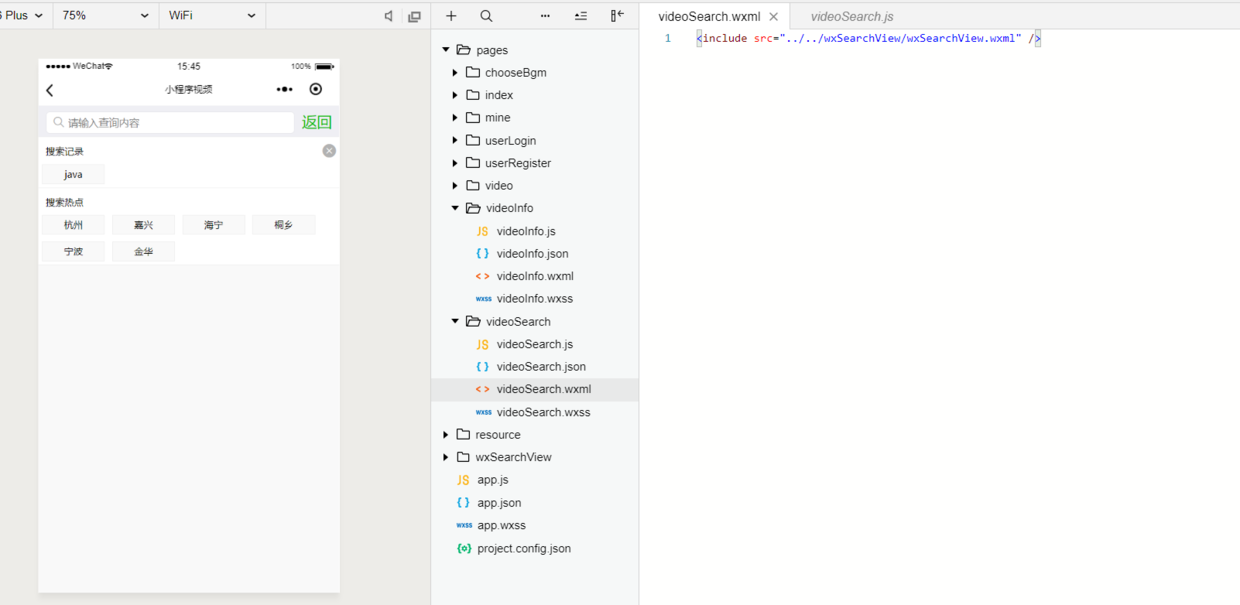The width and height of the screenshot is (1240, 605).
Task: Open file search with magnifier icon
Action: 486,16
